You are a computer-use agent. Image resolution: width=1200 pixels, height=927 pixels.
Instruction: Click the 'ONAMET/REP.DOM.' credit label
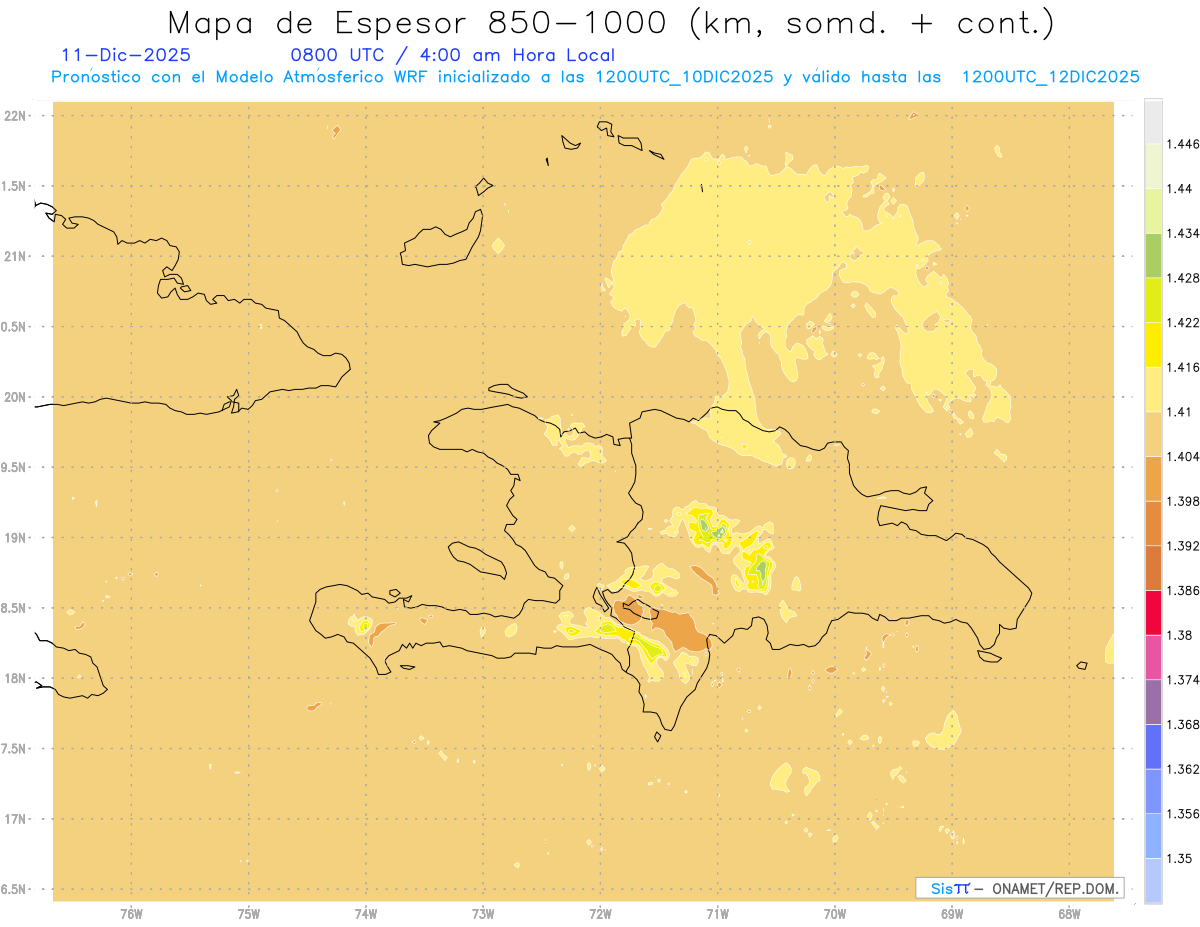pyautogui.click(x=1056, y=888)
